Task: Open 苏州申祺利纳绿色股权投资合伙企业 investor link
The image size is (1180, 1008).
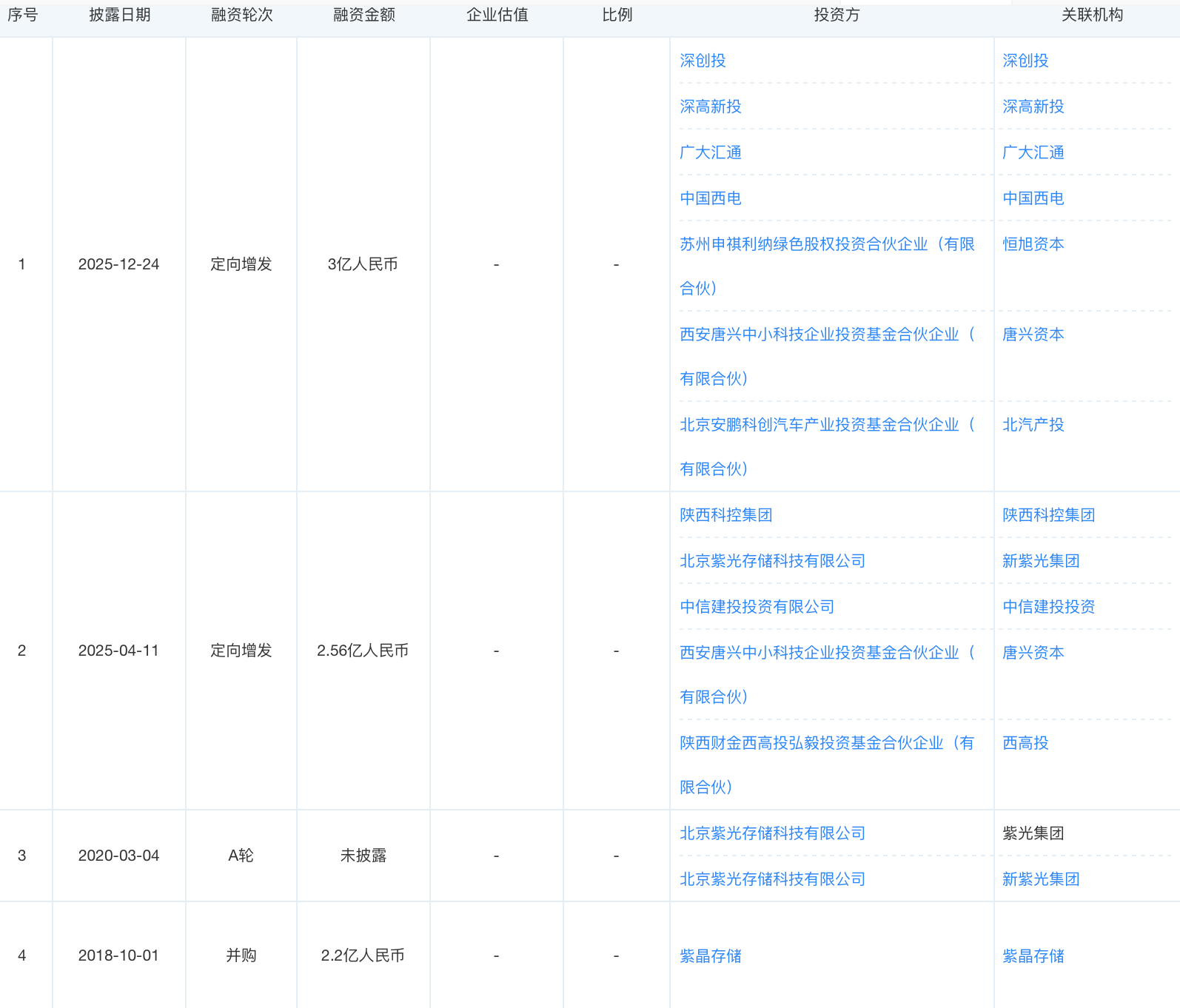Action: click(828, 266)
